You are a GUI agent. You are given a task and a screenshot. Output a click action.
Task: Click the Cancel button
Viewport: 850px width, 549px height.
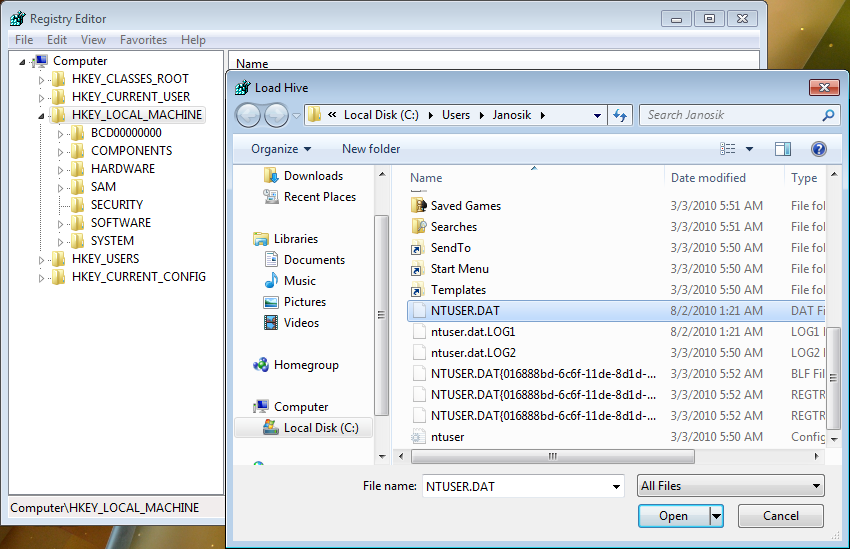point(781,516)
